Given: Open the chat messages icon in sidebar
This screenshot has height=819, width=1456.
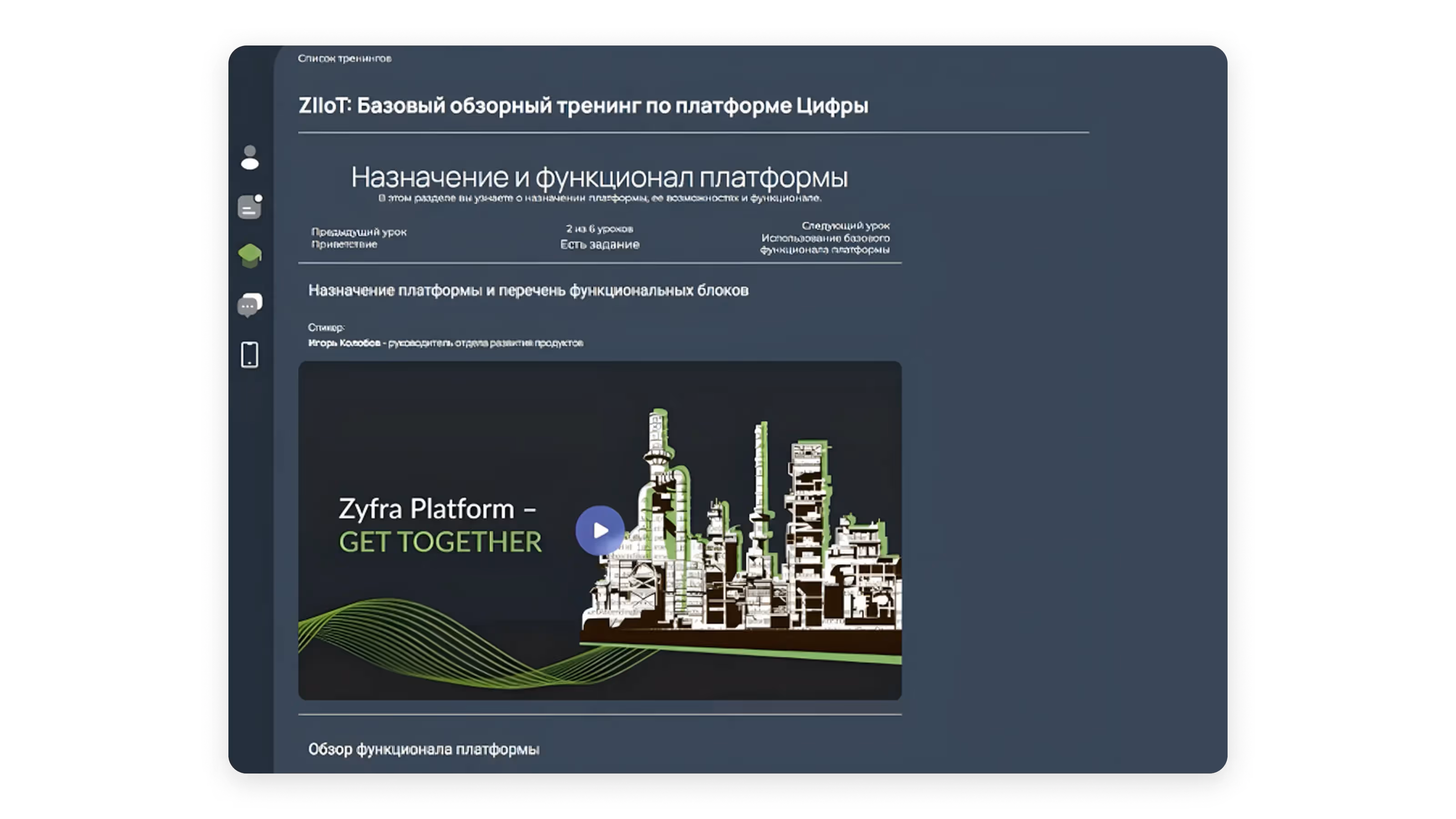Looking at the screenshot, I should pyautogui.click(x=250, y=305).
